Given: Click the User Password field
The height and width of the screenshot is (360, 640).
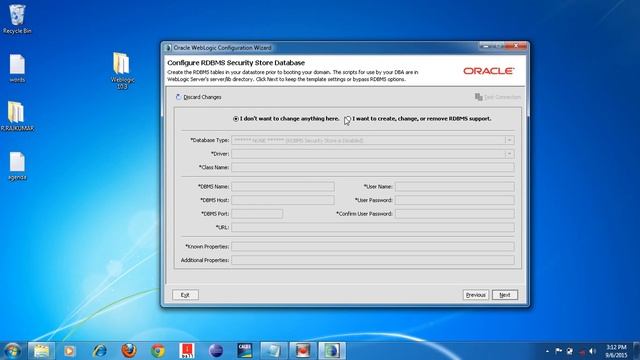Looking at the screenshot, I should [454, 200].
